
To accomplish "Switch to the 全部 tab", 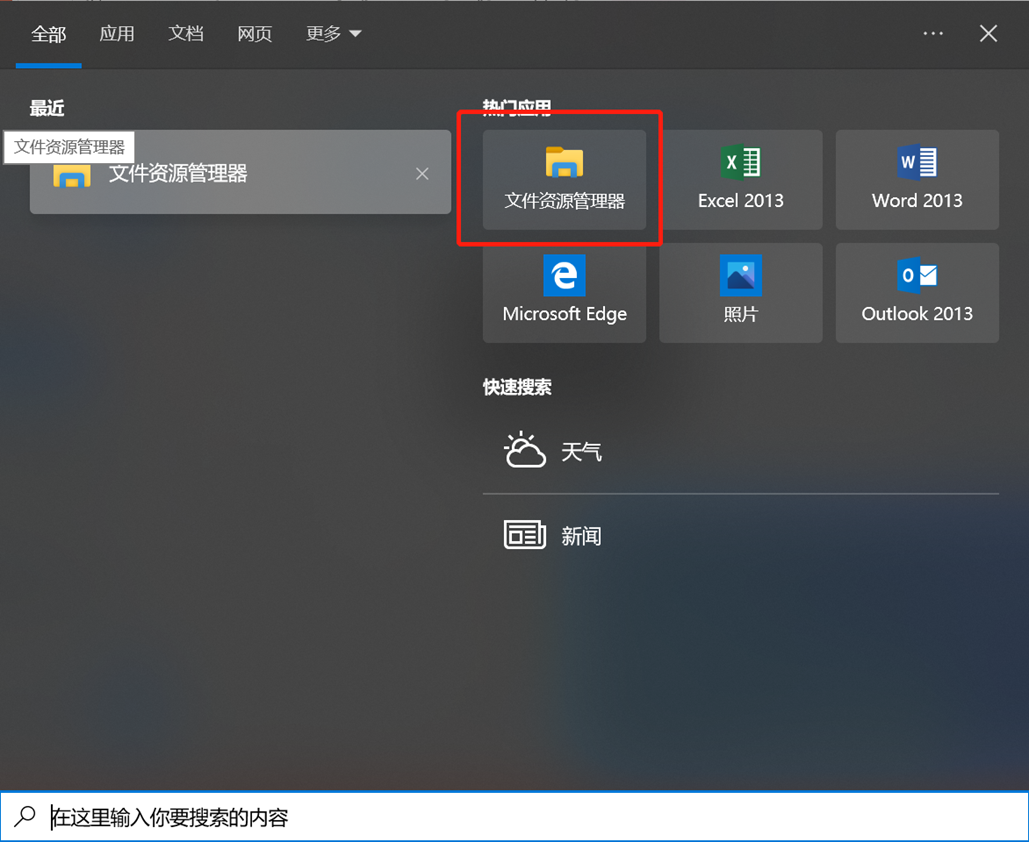I will coord(49,33).
